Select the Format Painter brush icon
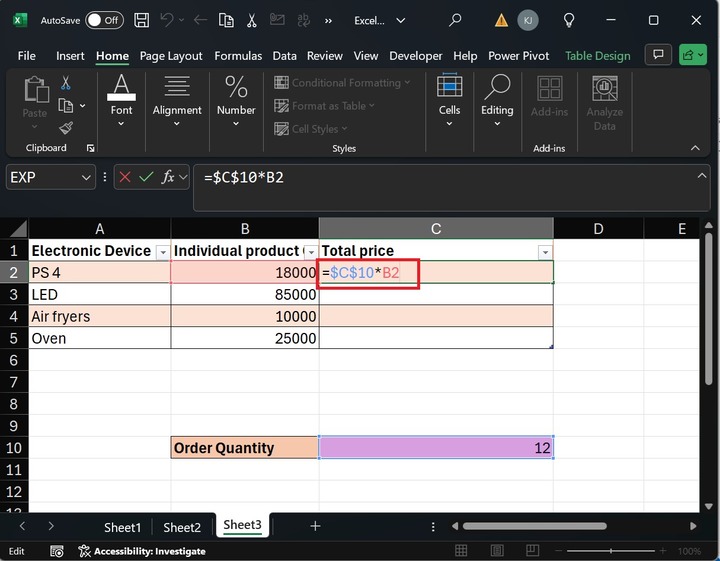 click(x=66, y=128)
